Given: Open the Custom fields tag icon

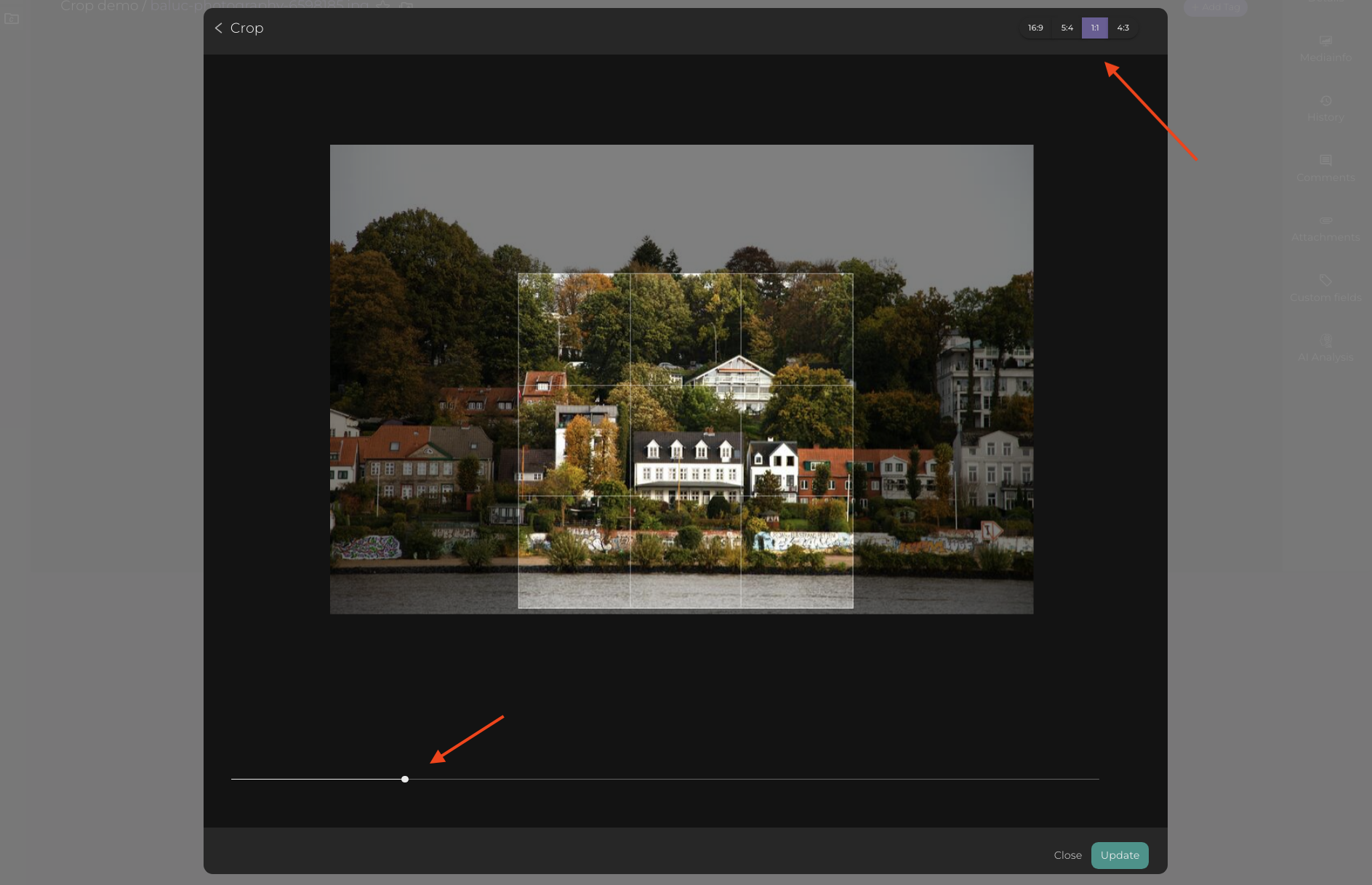Looking at the screenshot, I should coord(1325,281).
